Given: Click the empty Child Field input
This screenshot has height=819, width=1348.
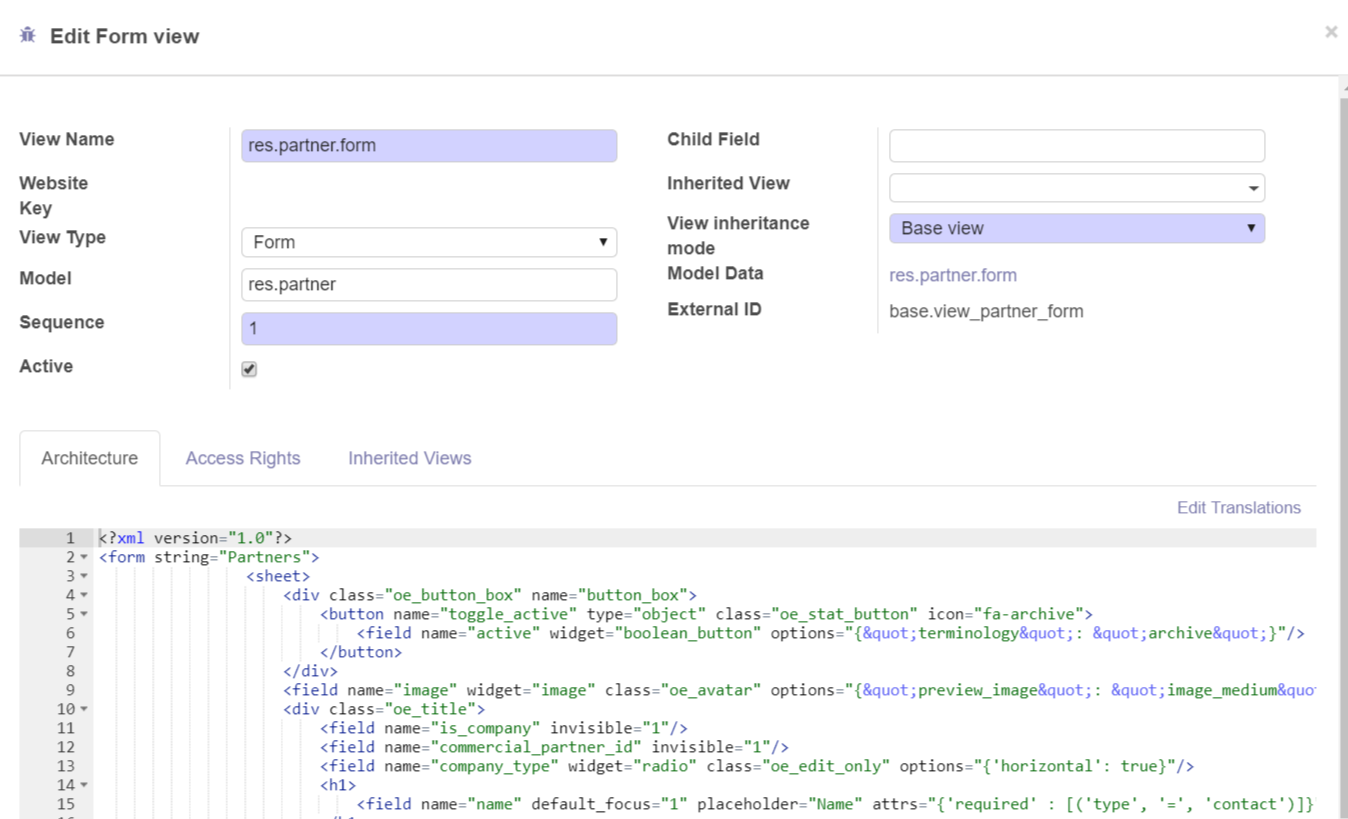Looking at the screenshot, I should tap(1076, 146).
